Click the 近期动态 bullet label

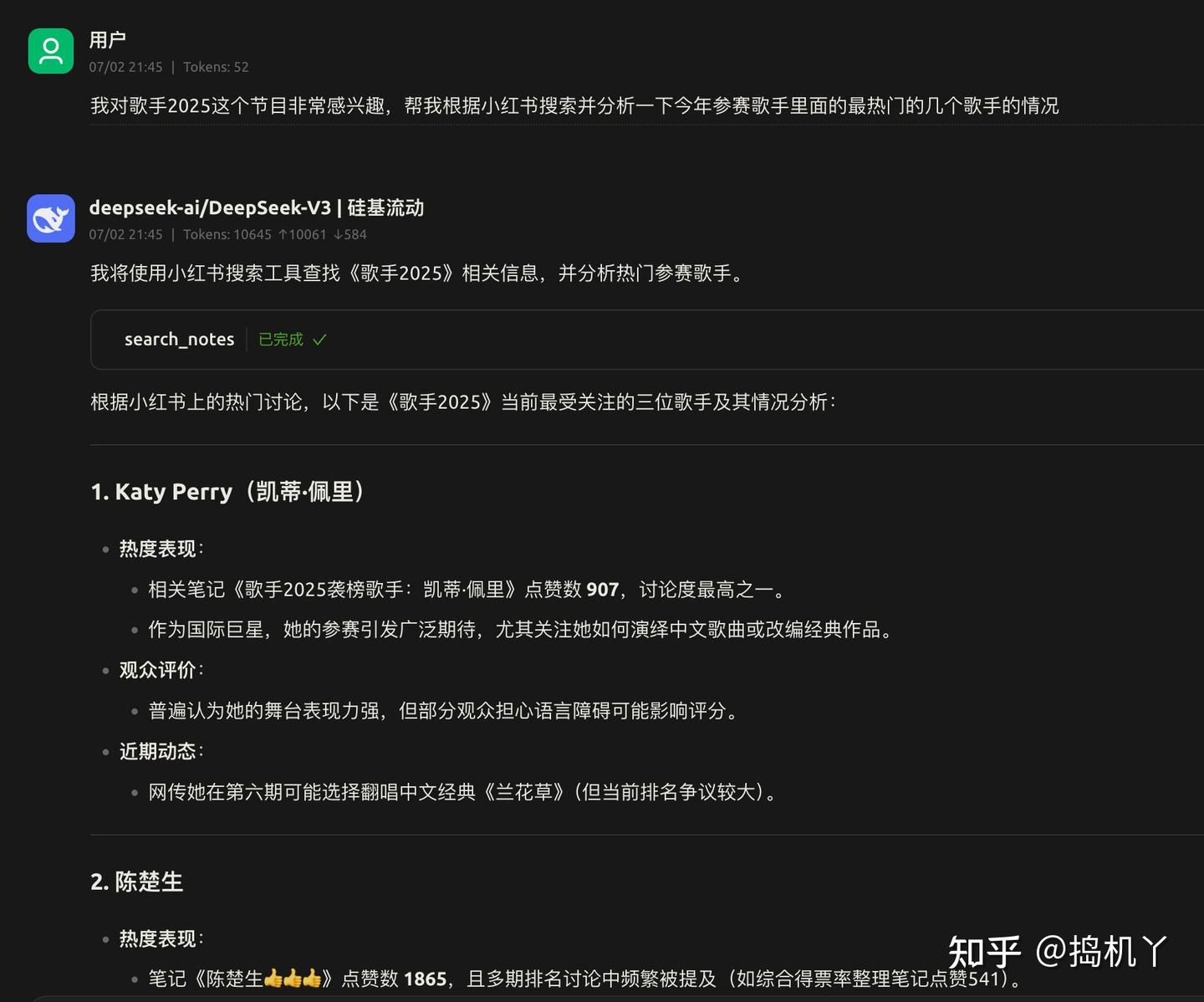click(x=161, y=751)
